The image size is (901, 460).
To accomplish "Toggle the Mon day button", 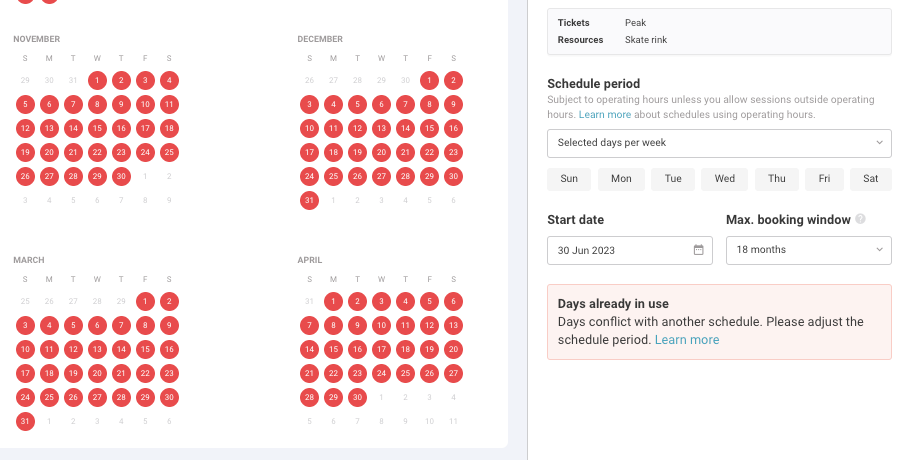I will (621, 179).
